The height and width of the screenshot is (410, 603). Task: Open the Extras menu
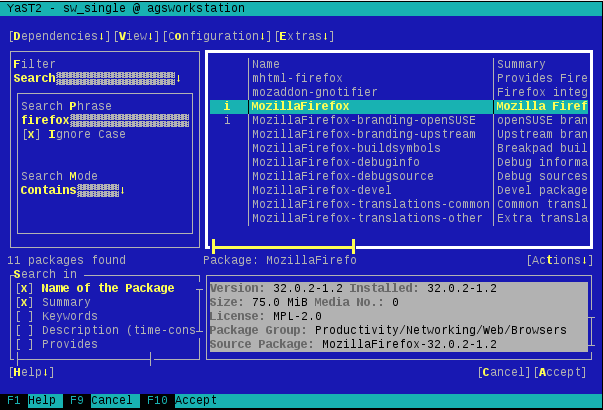[304, 36]
